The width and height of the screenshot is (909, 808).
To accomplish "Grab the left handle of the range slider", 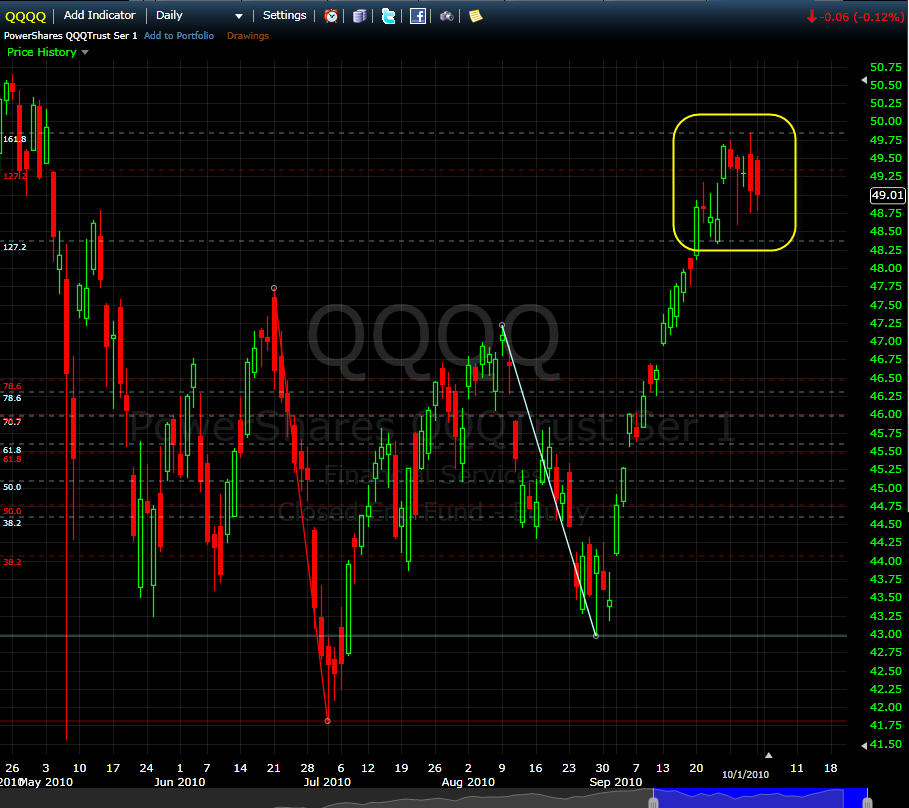I will tap(653, 802).
